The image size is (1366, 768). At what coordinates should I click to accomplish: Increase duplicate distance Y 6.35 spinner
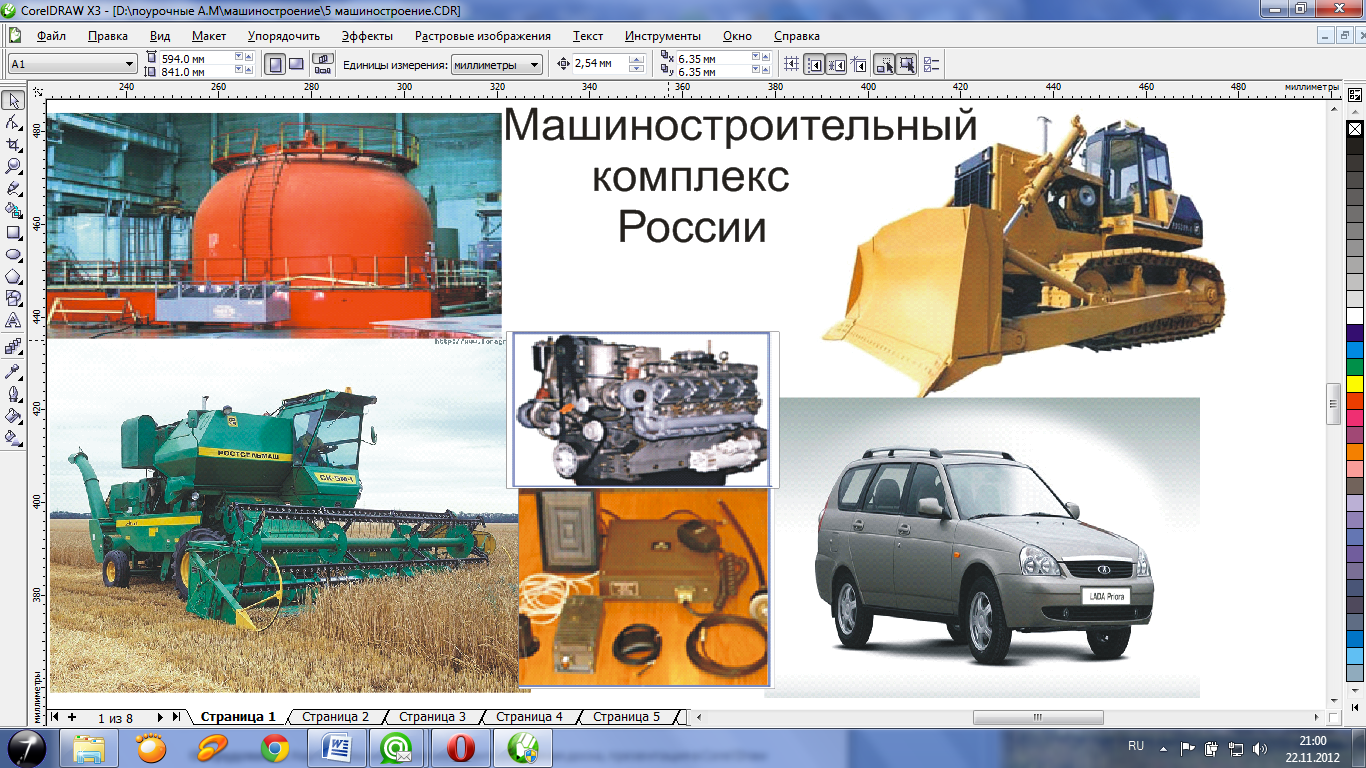pos(764,69)
